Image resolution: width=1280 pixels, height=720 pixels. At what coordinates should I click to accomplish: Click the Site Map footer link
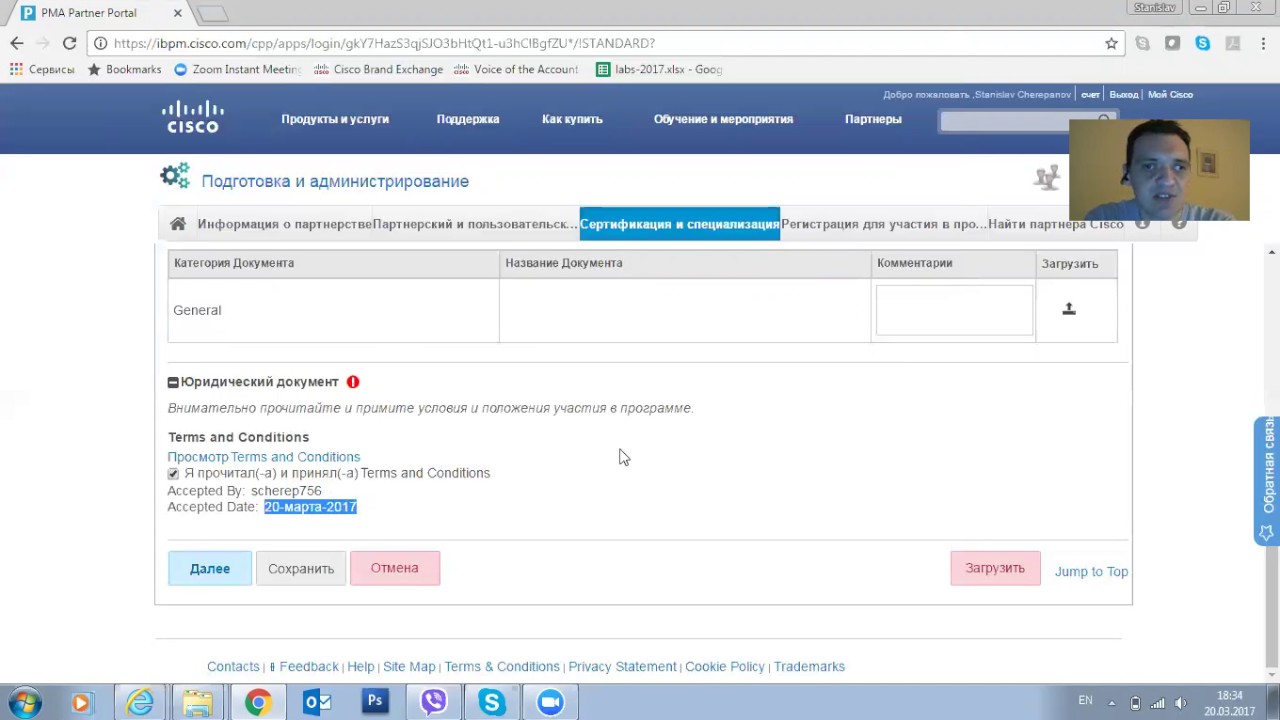click(x=409, y=666)
